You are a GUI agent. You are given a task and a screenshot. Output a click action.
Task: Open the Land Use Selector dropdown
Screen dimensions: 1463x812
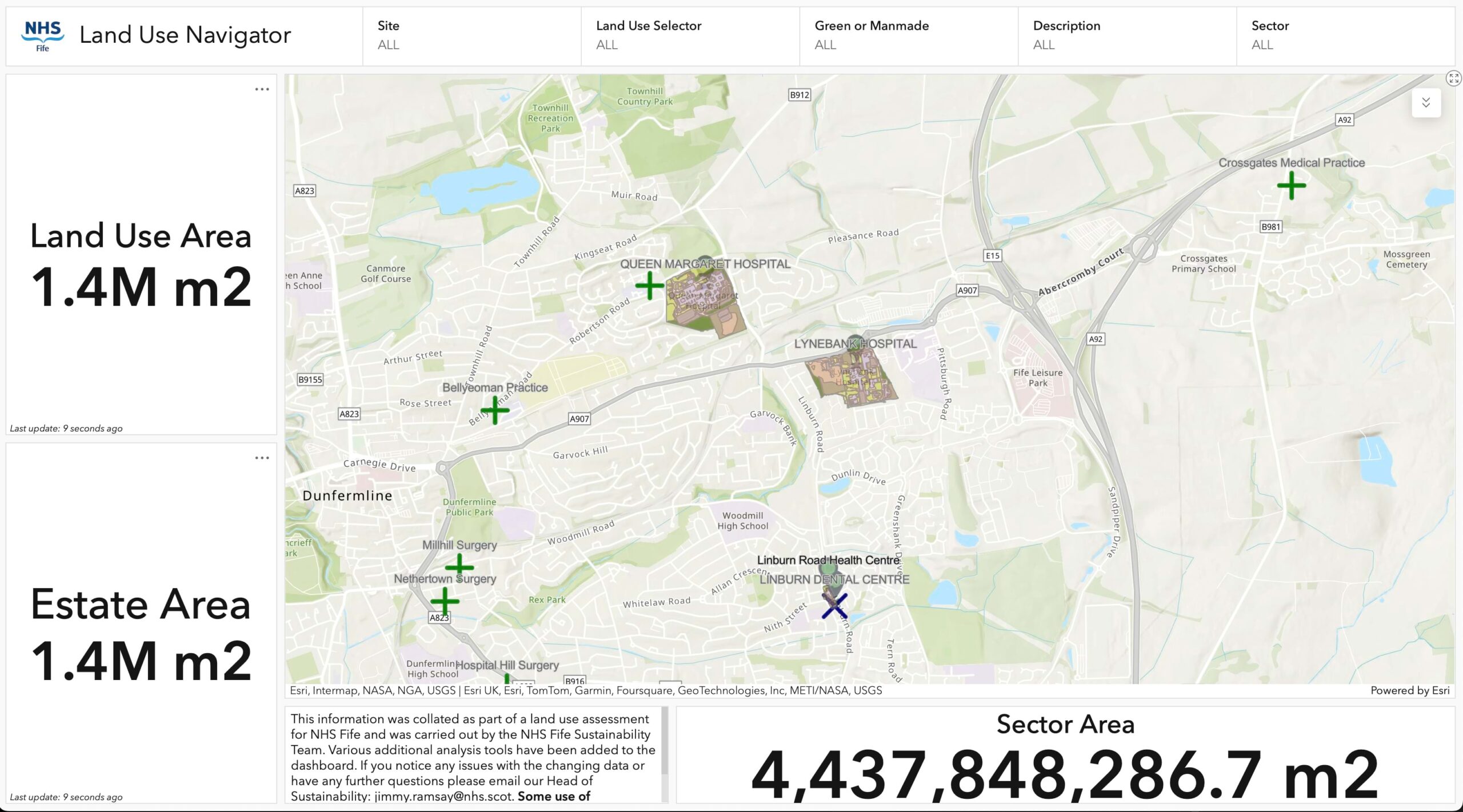point(690,35)
